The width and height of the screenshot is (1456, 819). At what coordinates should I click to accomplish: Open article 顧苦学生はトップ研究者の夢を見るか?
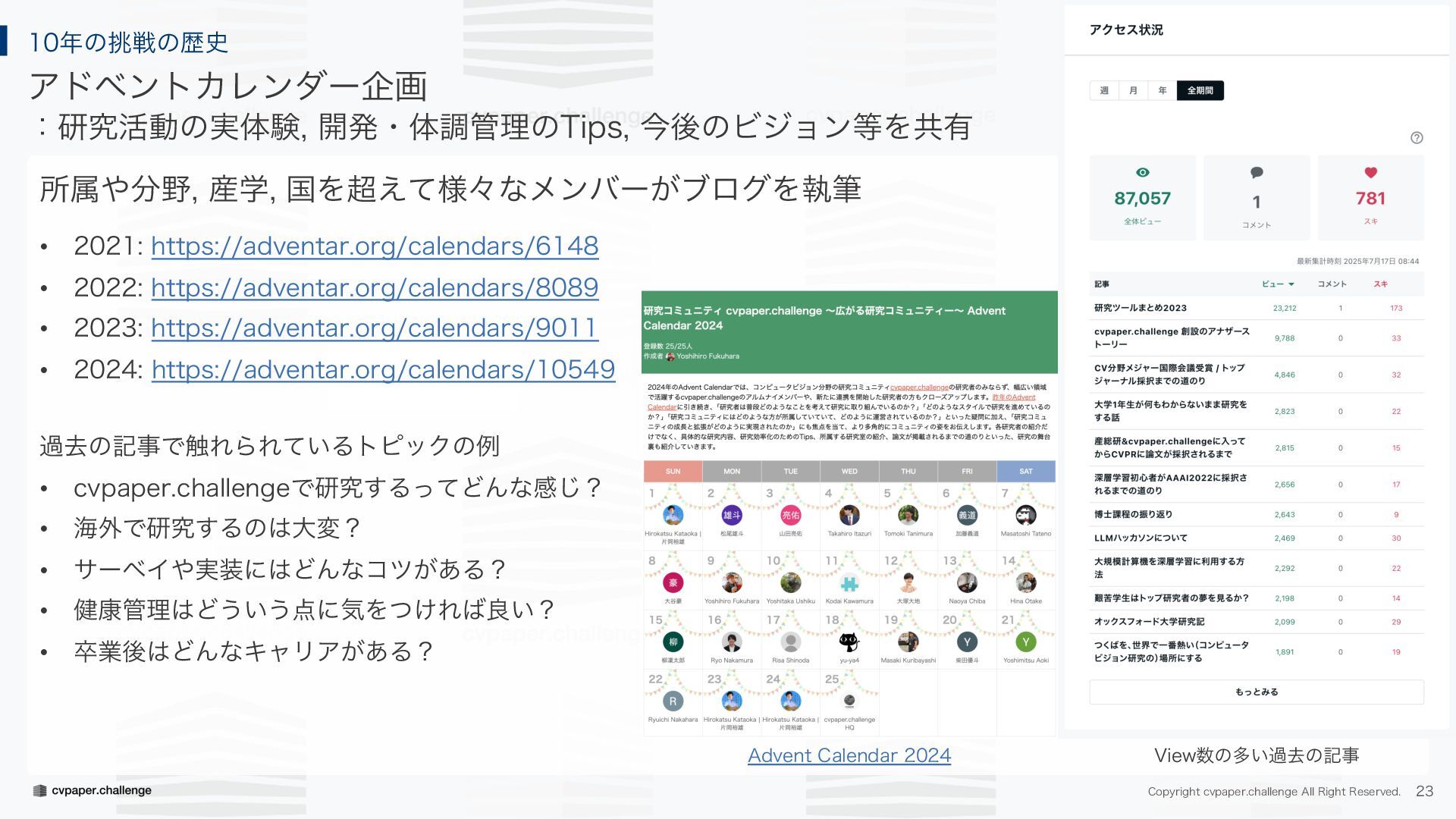pyautogui.click(x=1171, y=598)
